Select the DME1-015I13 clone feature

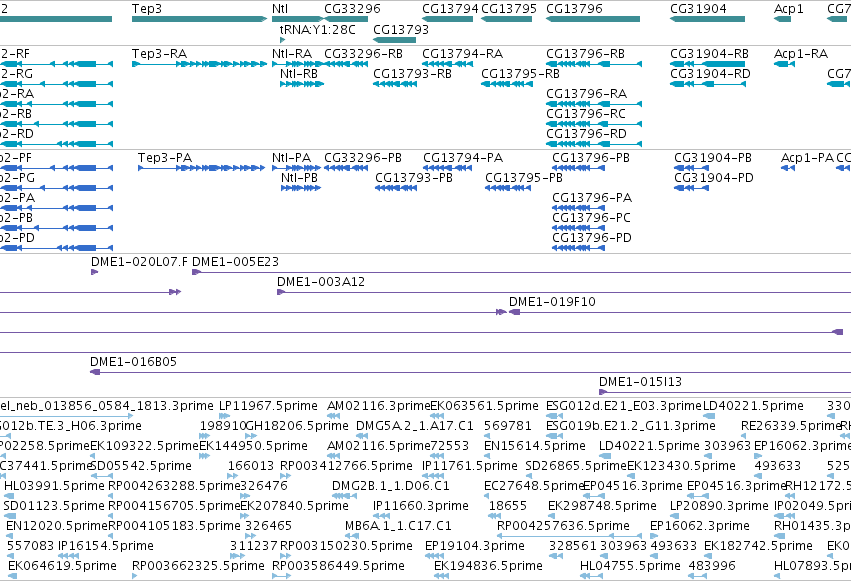pyautogui.click(x=725, y=392)
